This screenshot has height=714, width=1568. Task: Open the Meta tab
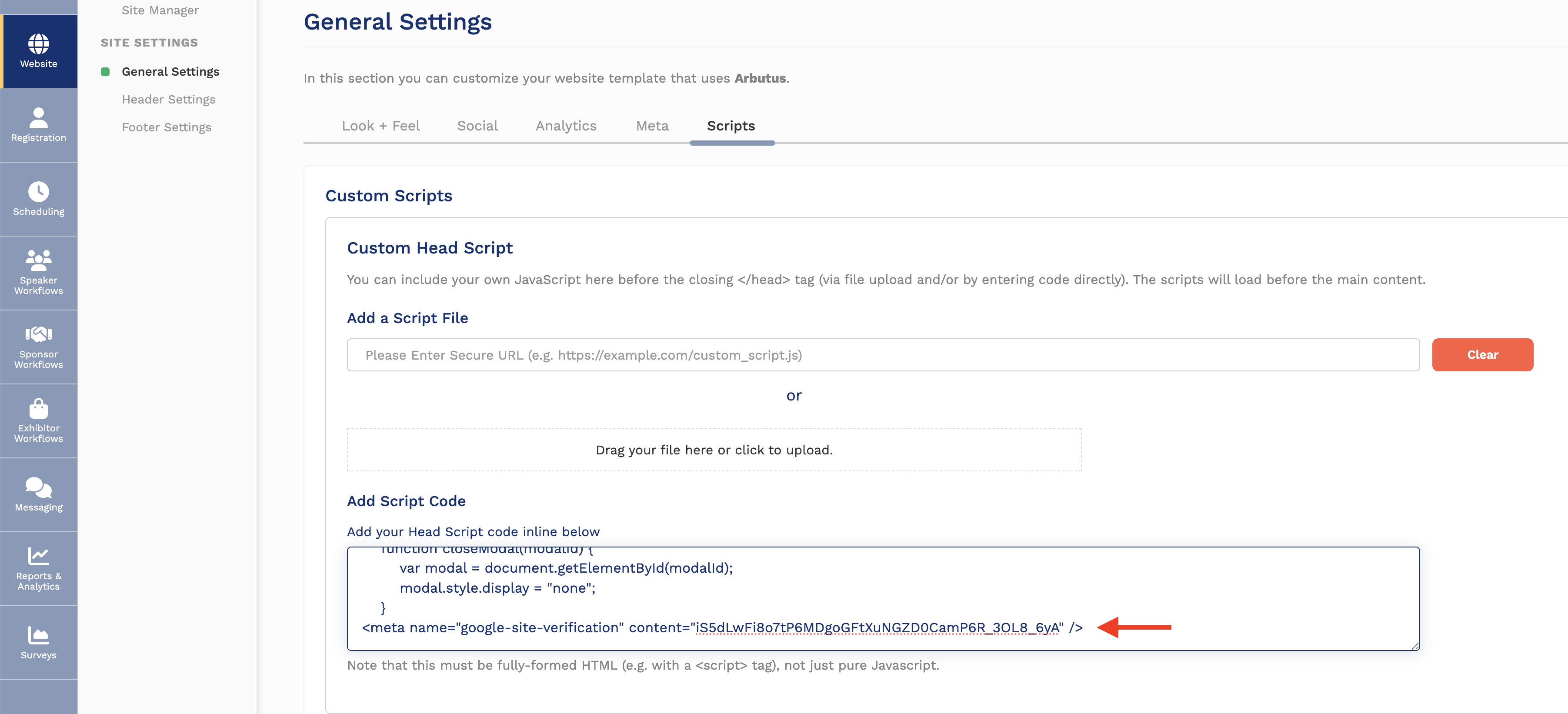[x=652, y=126]
